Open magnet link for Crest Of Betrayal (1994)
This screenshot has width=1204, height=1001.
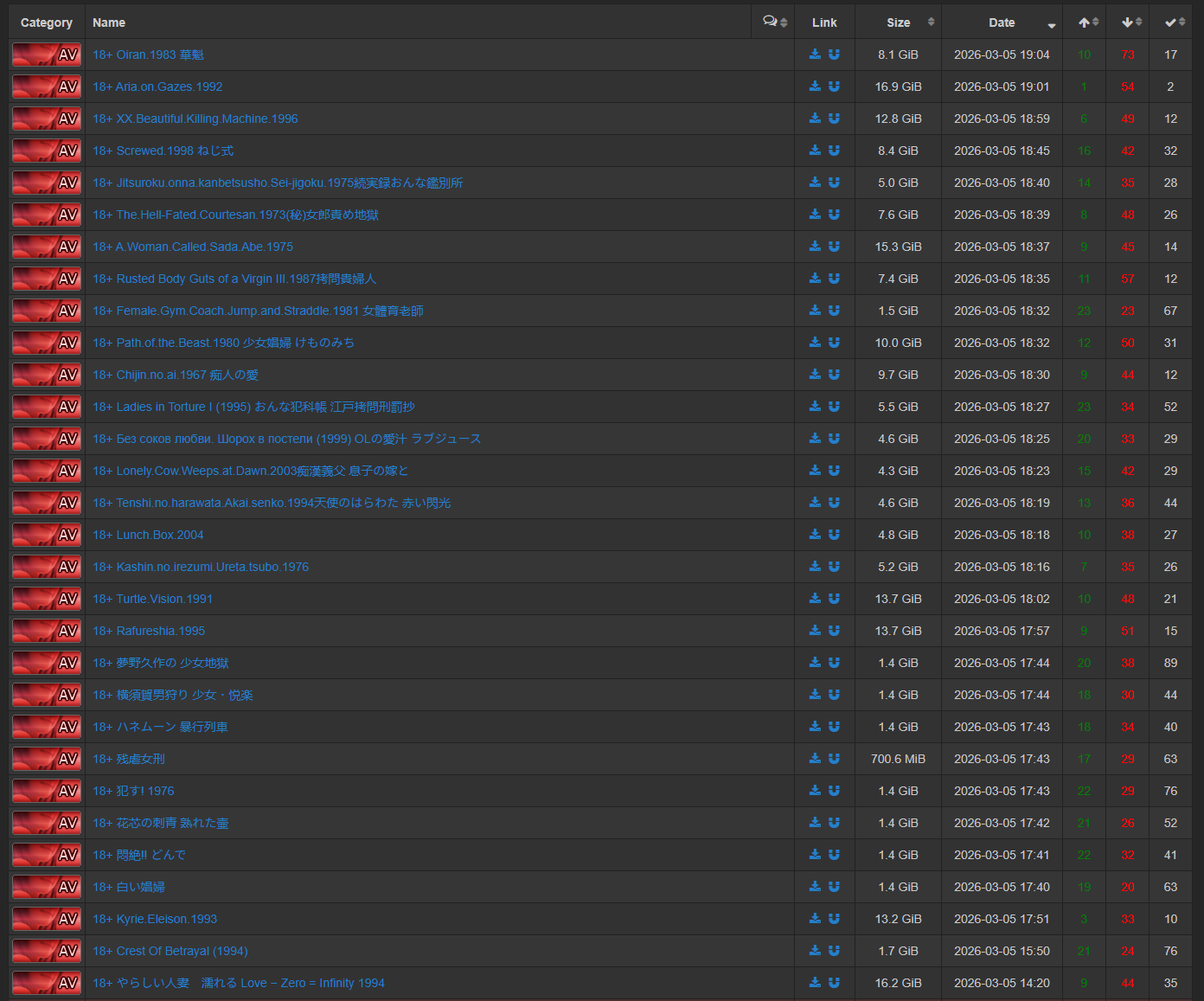[834, 951]
